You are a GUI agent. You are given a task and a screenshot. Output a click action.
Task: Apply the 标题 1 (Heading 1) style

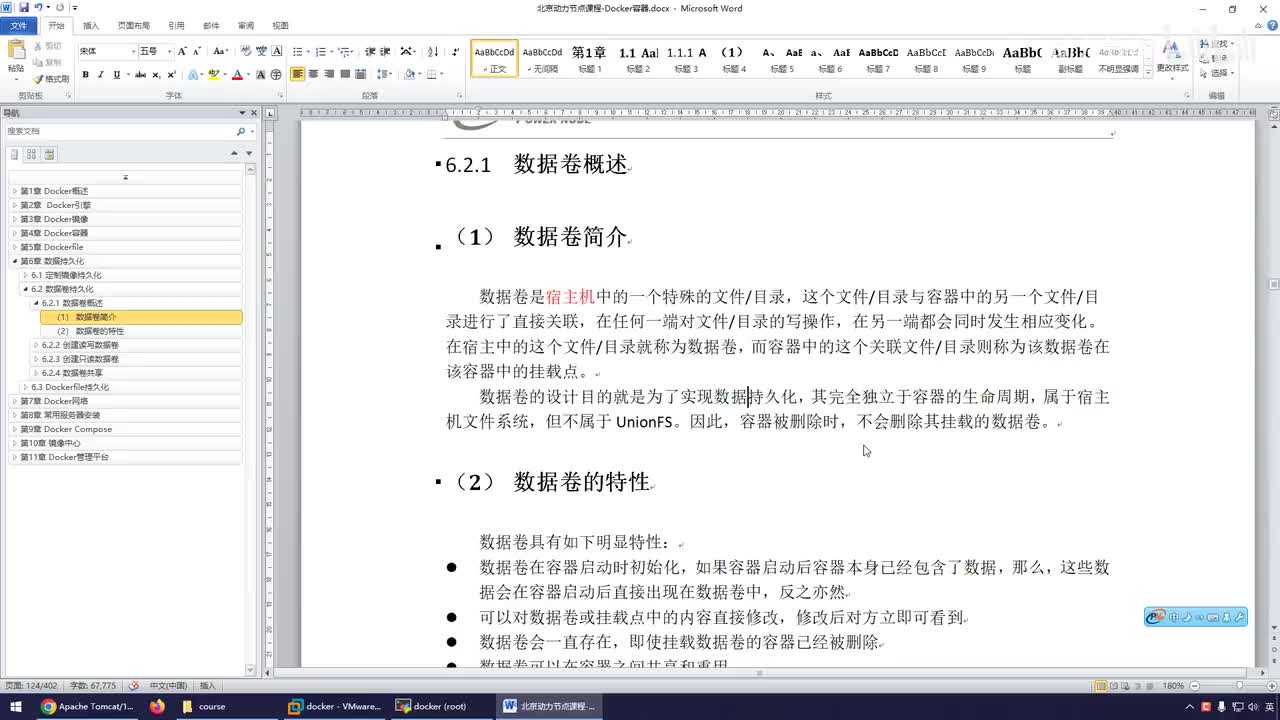(590, 59)
